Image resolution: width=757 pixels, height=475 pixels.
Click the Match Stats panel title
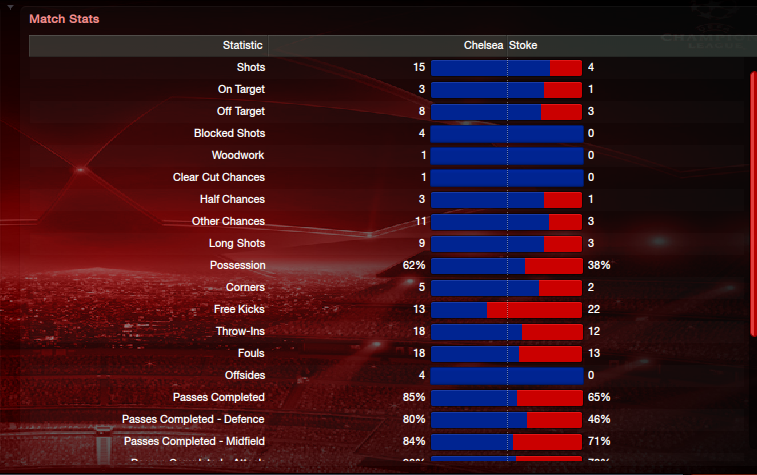tap(64, 19)
